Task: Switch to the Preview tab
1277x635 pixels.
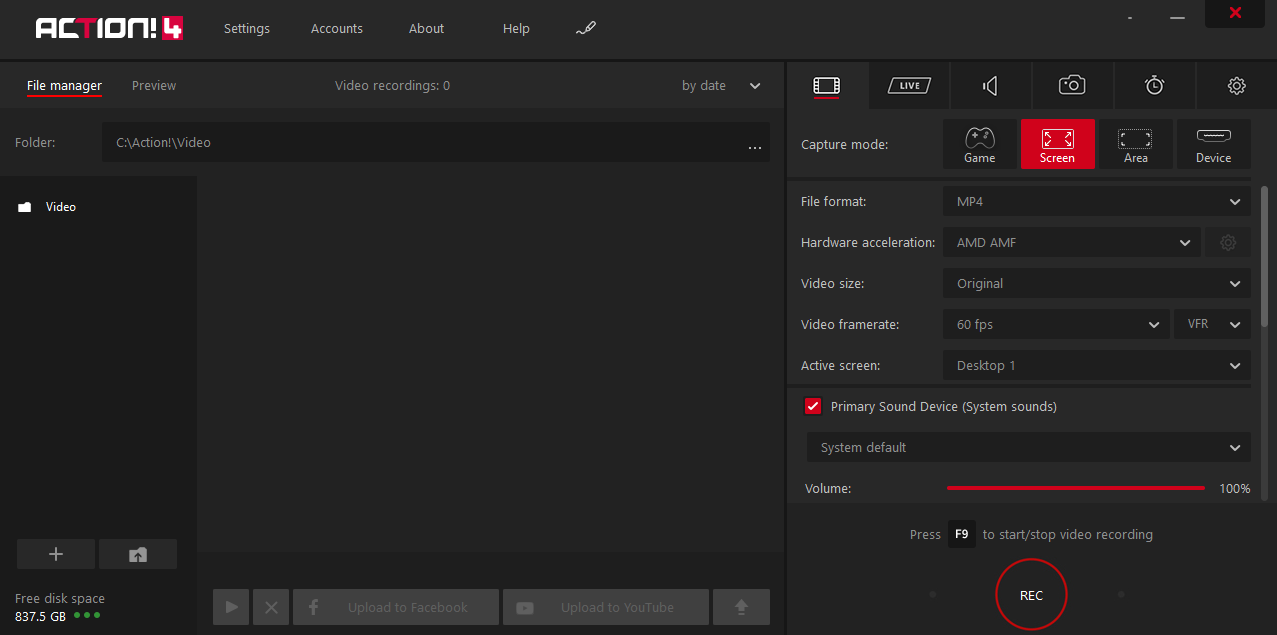Action: pos(154,86)
